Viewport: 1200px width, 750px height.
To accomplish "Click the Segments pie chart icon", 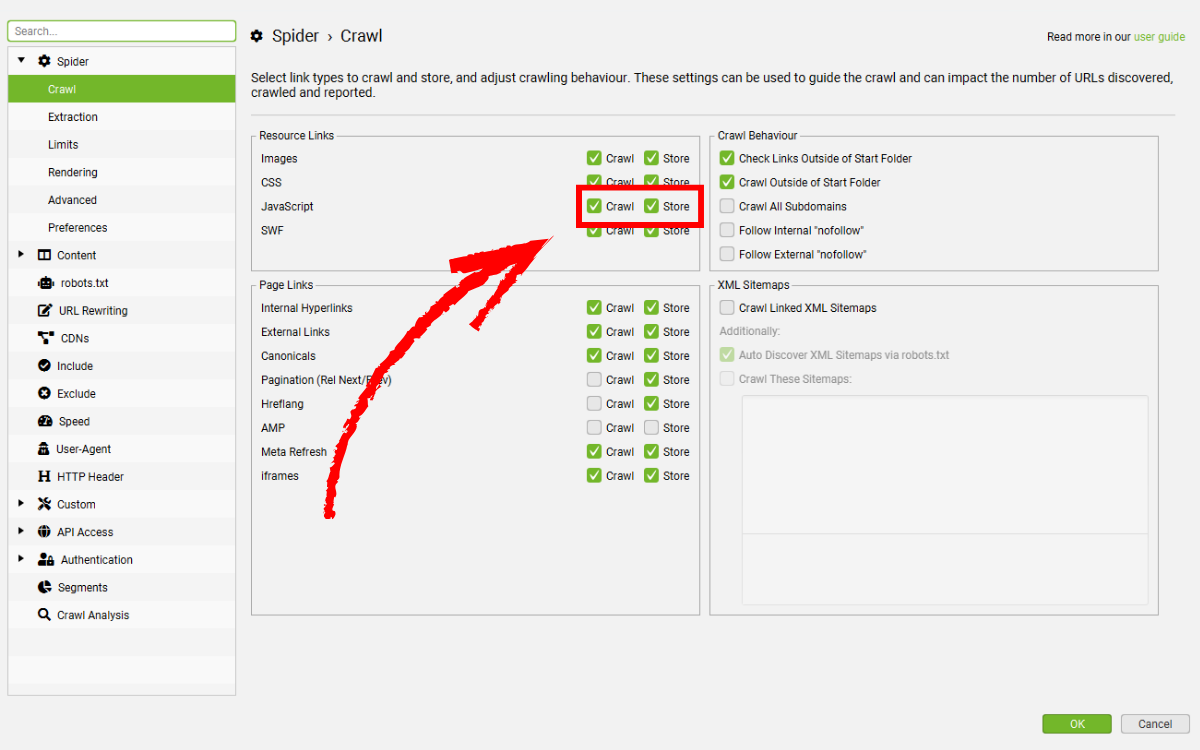I will click(x=45, y=587).
